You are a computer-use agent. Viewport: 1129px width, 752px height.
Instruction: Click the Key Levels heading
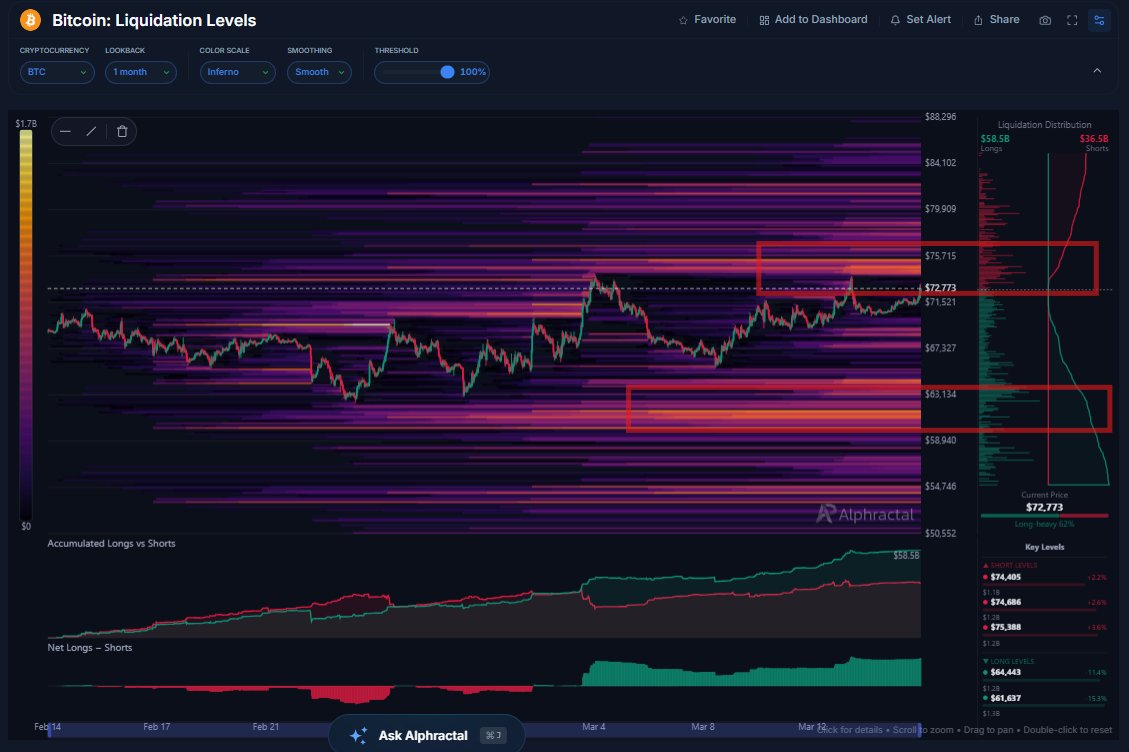click(1044, 547)
